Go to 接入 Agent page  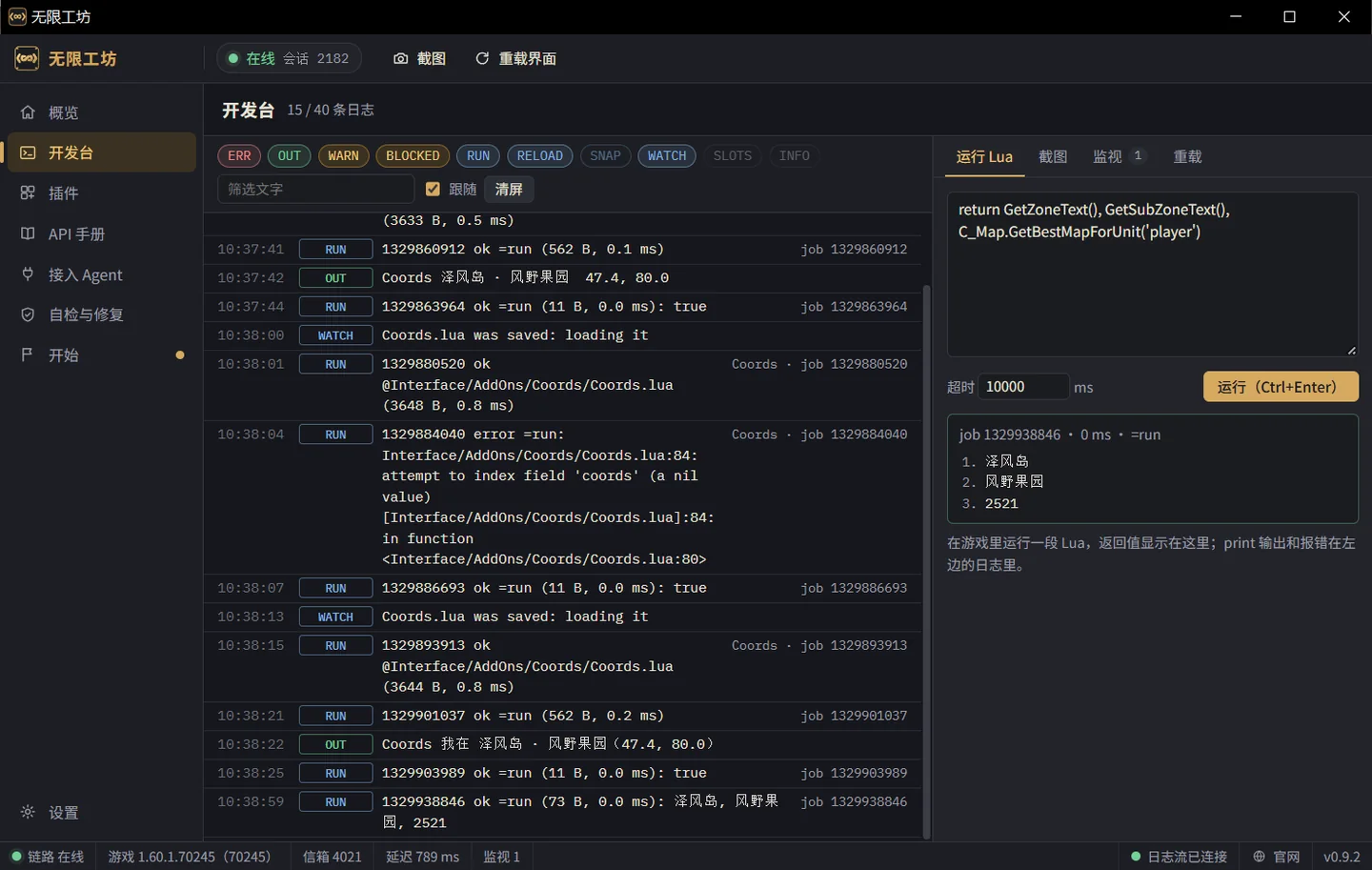click(102, 274)
